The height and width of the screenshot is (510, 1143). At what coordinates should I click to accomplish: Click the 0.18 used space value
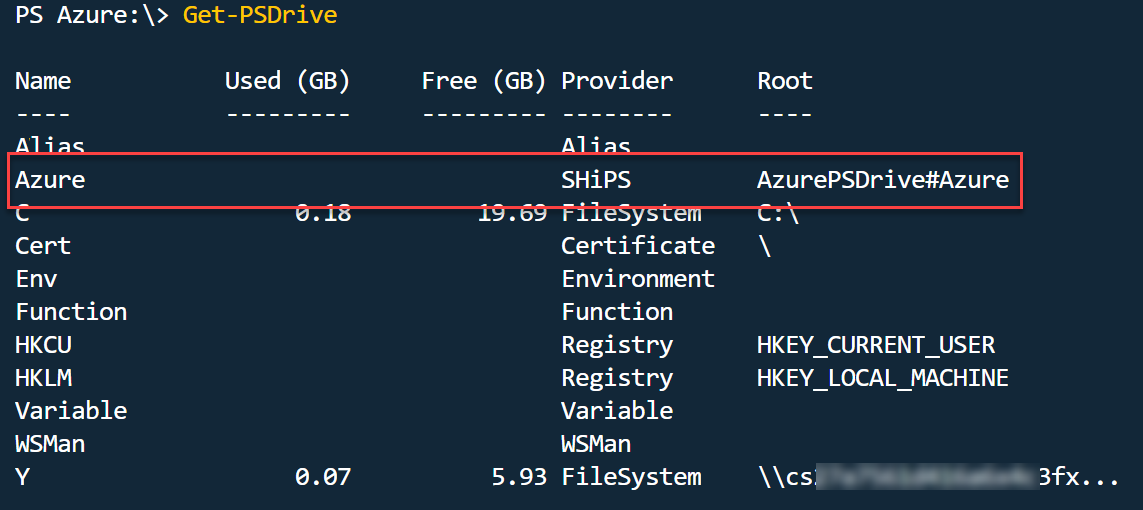(x=323, y=213)
